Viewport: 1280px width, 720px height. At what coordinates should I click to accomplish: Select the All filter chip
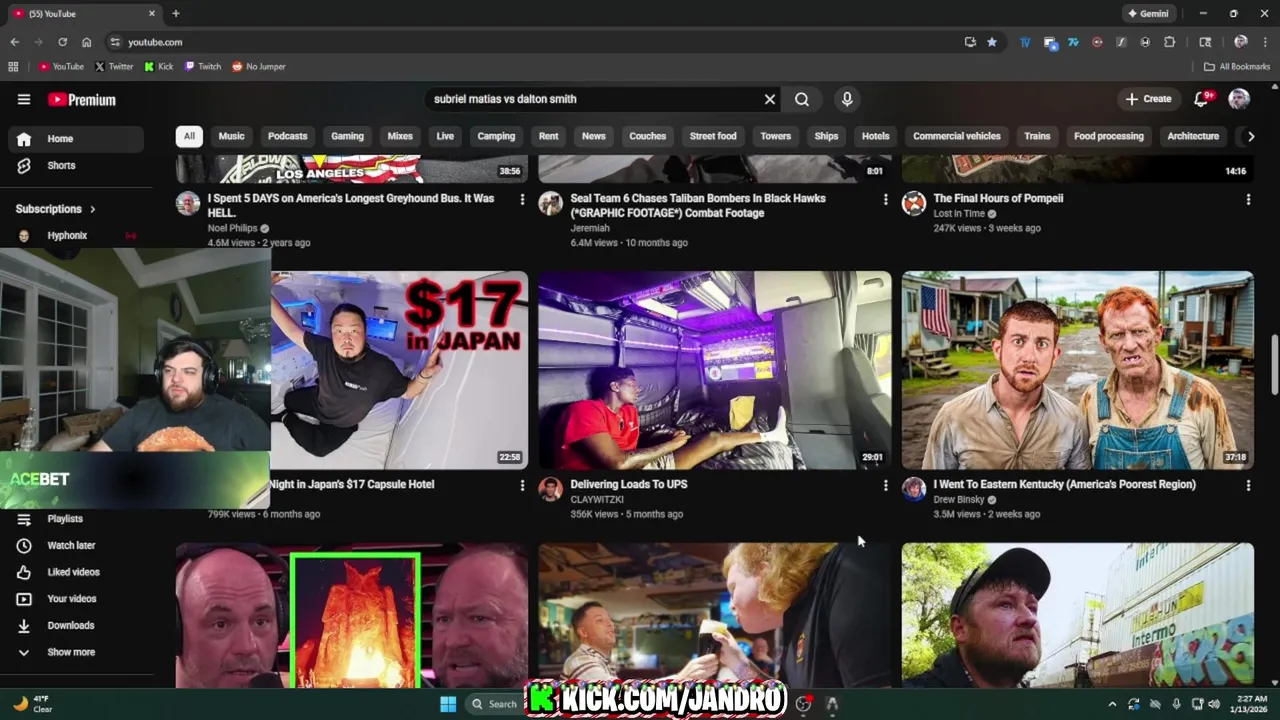pos(189,136)
